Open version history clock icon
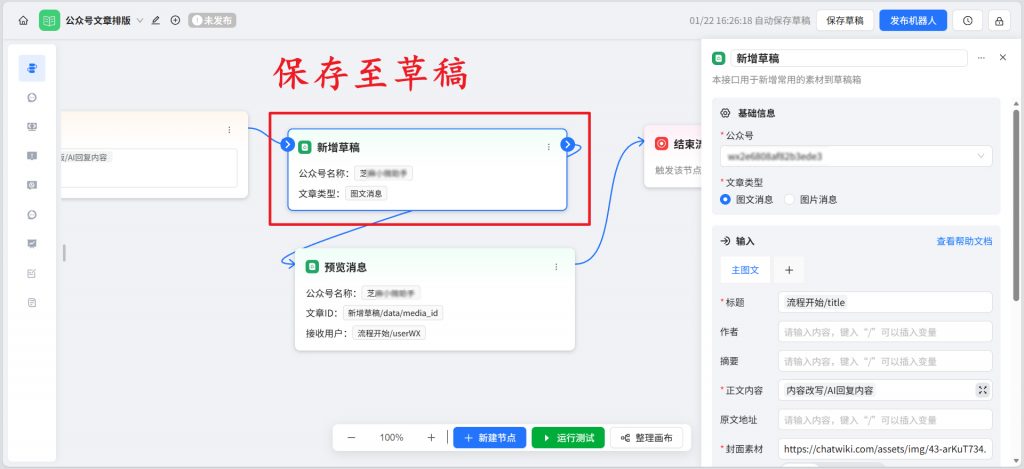This screenshot has height=469, width=1024. (x=967, y=20)
